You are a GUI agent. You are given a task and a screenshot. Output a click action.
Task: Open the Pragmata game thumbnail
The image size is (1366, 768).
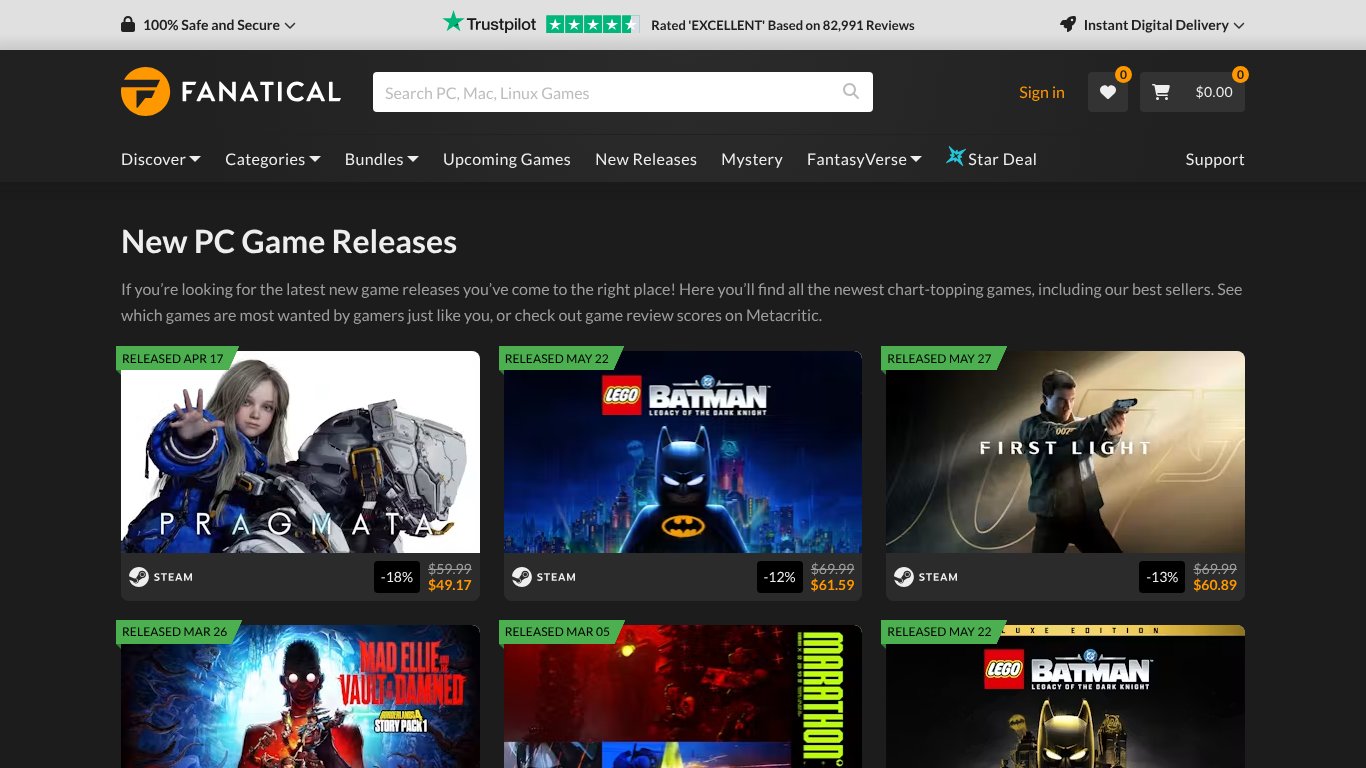pyautogui.click(x=300, y=452)
